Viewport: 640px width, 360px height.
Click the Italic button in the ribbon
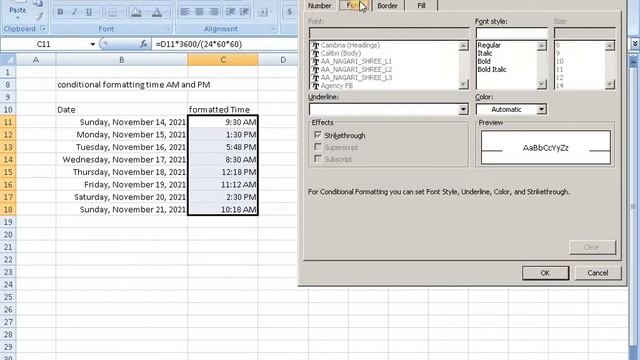tap(74, 12)
